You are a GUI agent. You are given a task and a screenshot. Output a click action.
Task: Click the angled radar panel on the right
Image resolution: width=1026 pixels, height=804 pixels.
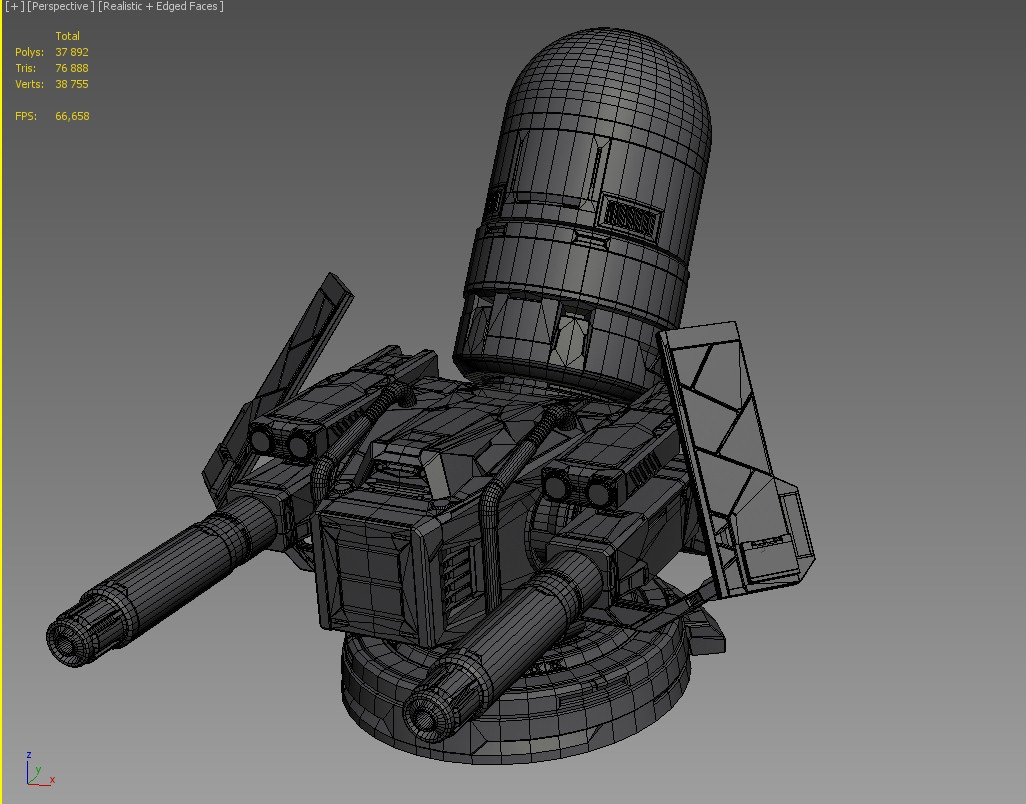click(720, 430)
